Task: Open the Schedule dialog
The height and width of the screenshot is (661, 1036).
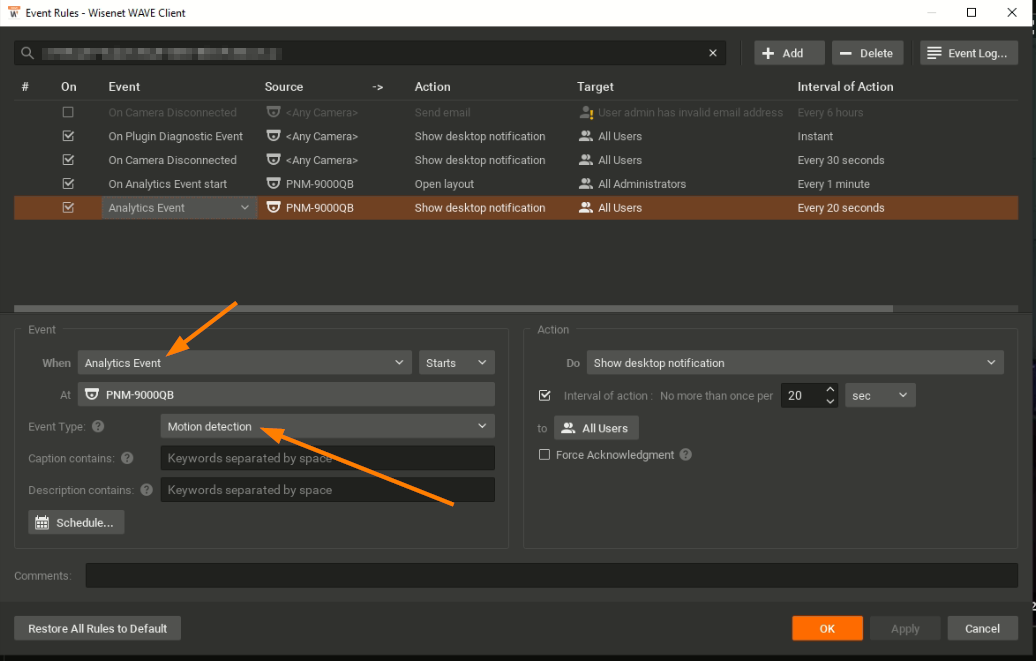Action: pos(76,522)
